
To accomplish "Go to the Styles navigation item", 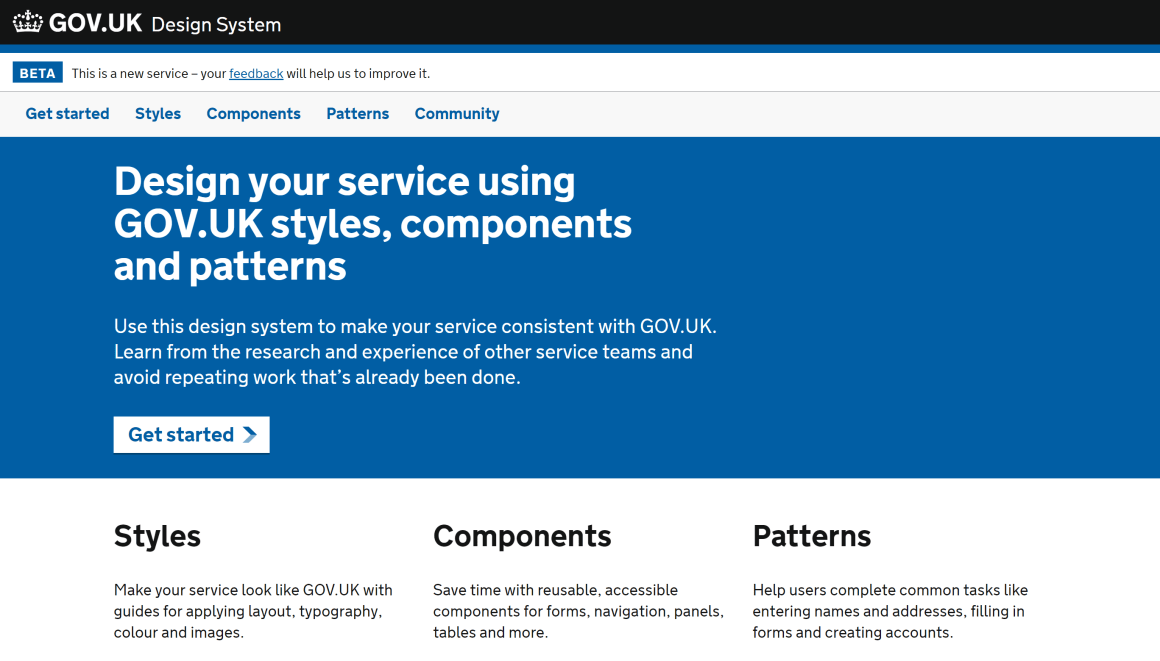I will (x=158, y=113).
